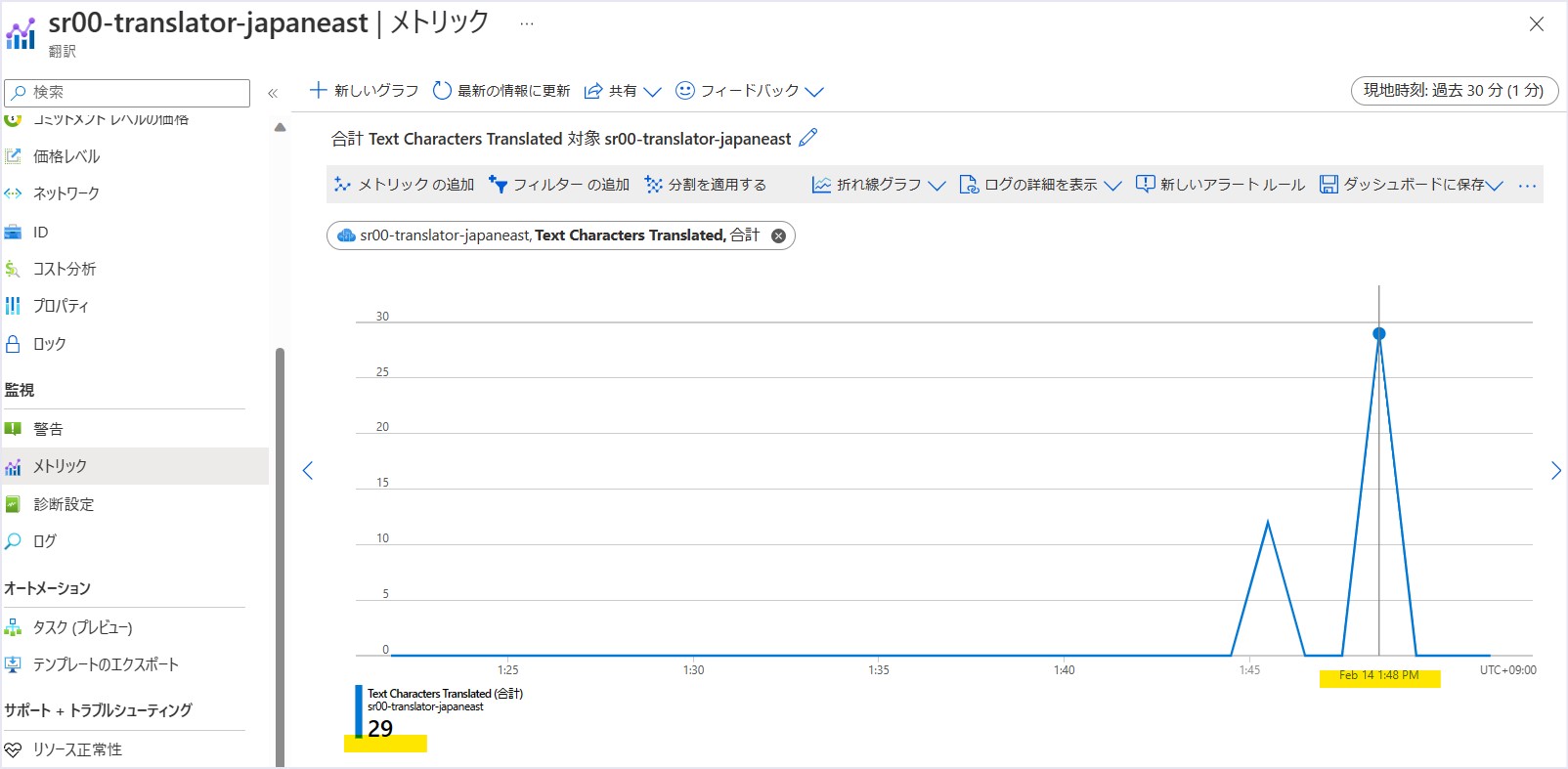This screenshot has height=769, width=1568.
Task: Collapse the sidebar with the double chevron
Action: click(273, 94)
